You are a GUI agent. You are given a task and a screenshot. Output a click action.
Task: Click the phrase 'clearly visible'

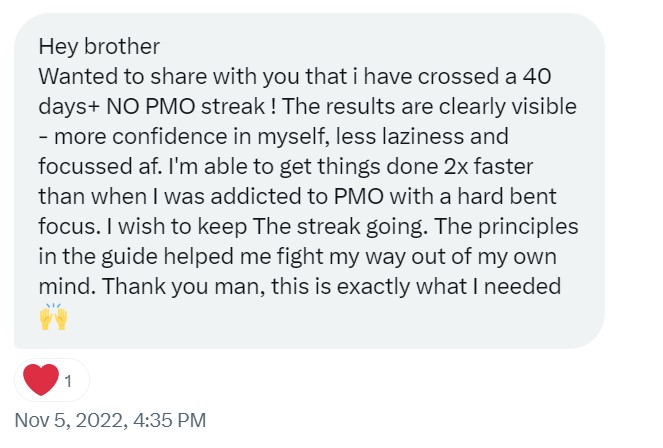[507, 107]
